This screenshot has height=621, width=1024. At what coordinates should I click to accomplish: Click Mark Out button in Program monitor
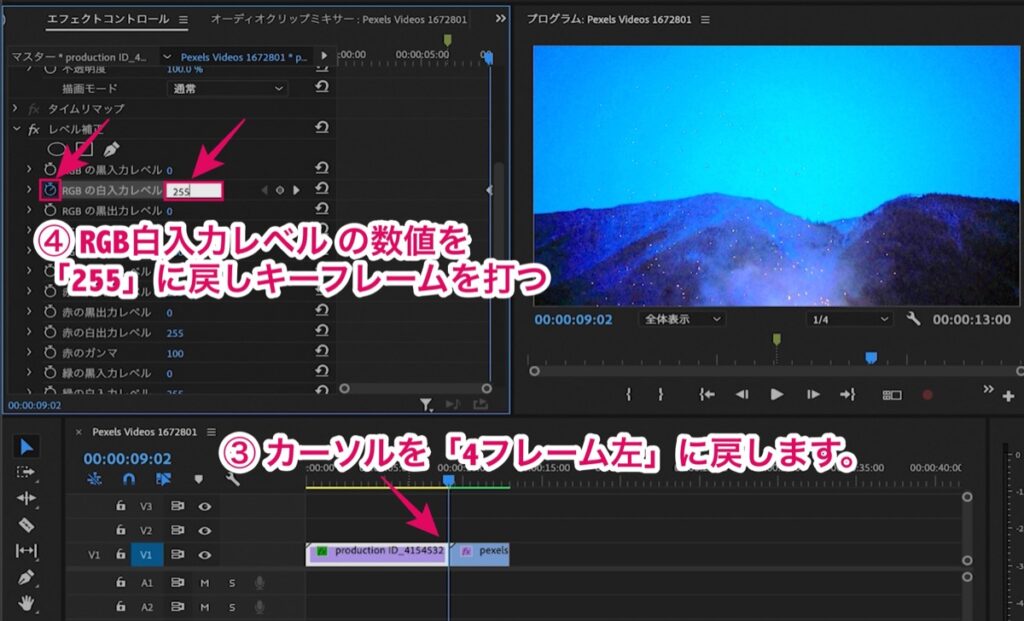click(x=660, y=394)
